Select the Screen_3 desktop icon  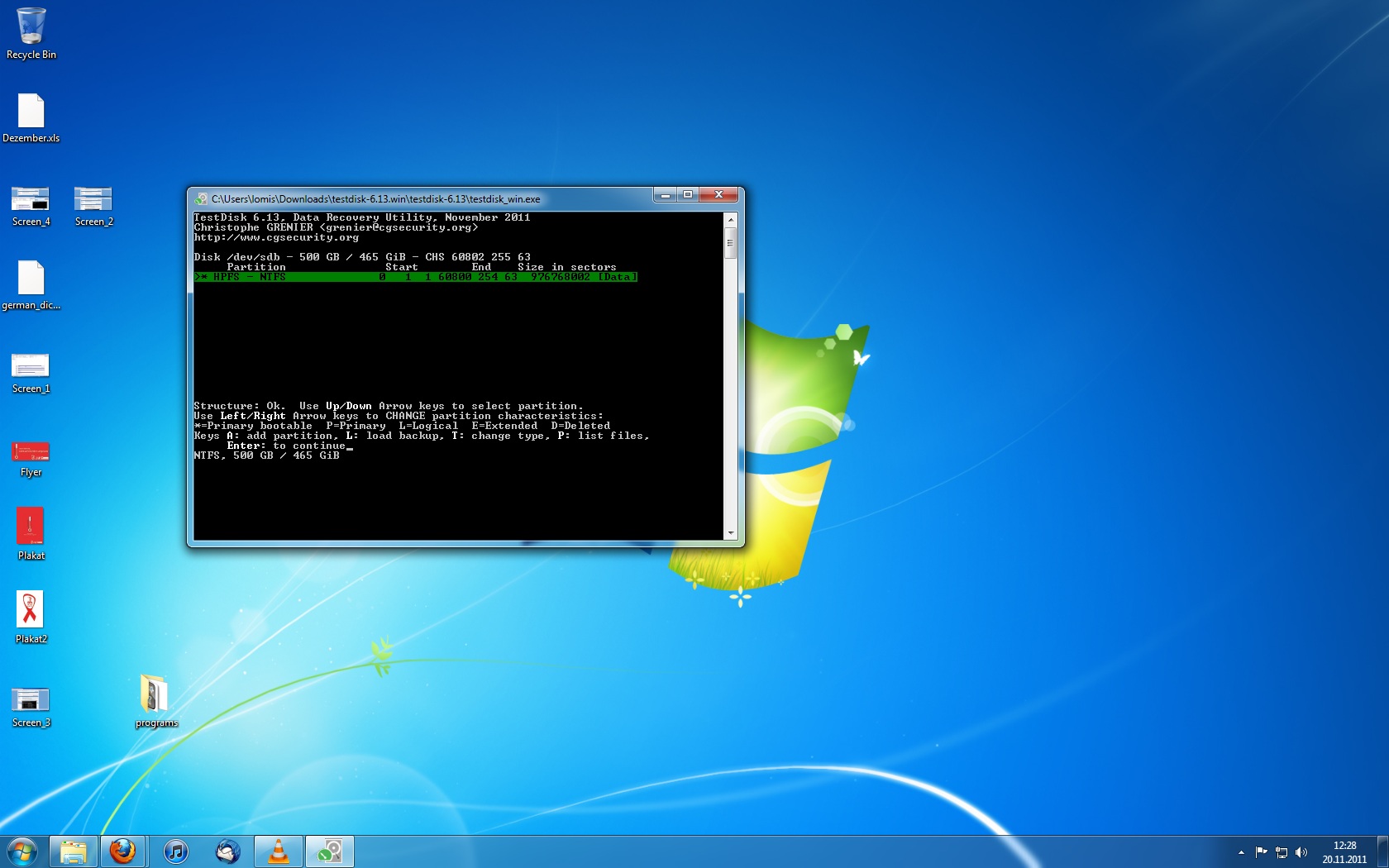tap(31, 708)
